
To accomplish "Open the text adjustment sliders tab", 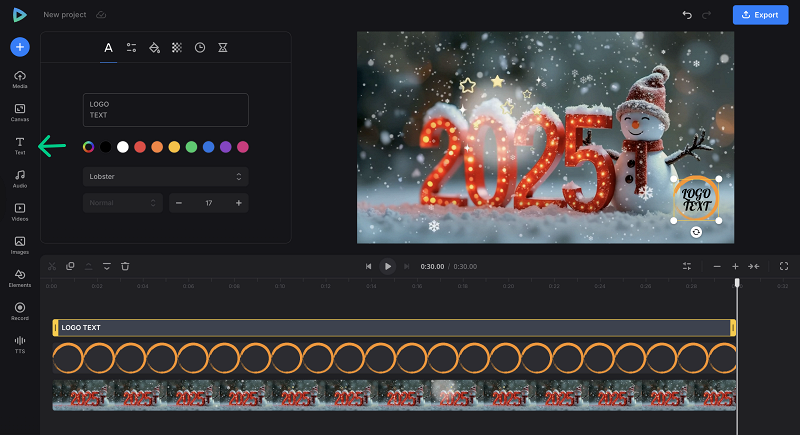I will point(131,47).
